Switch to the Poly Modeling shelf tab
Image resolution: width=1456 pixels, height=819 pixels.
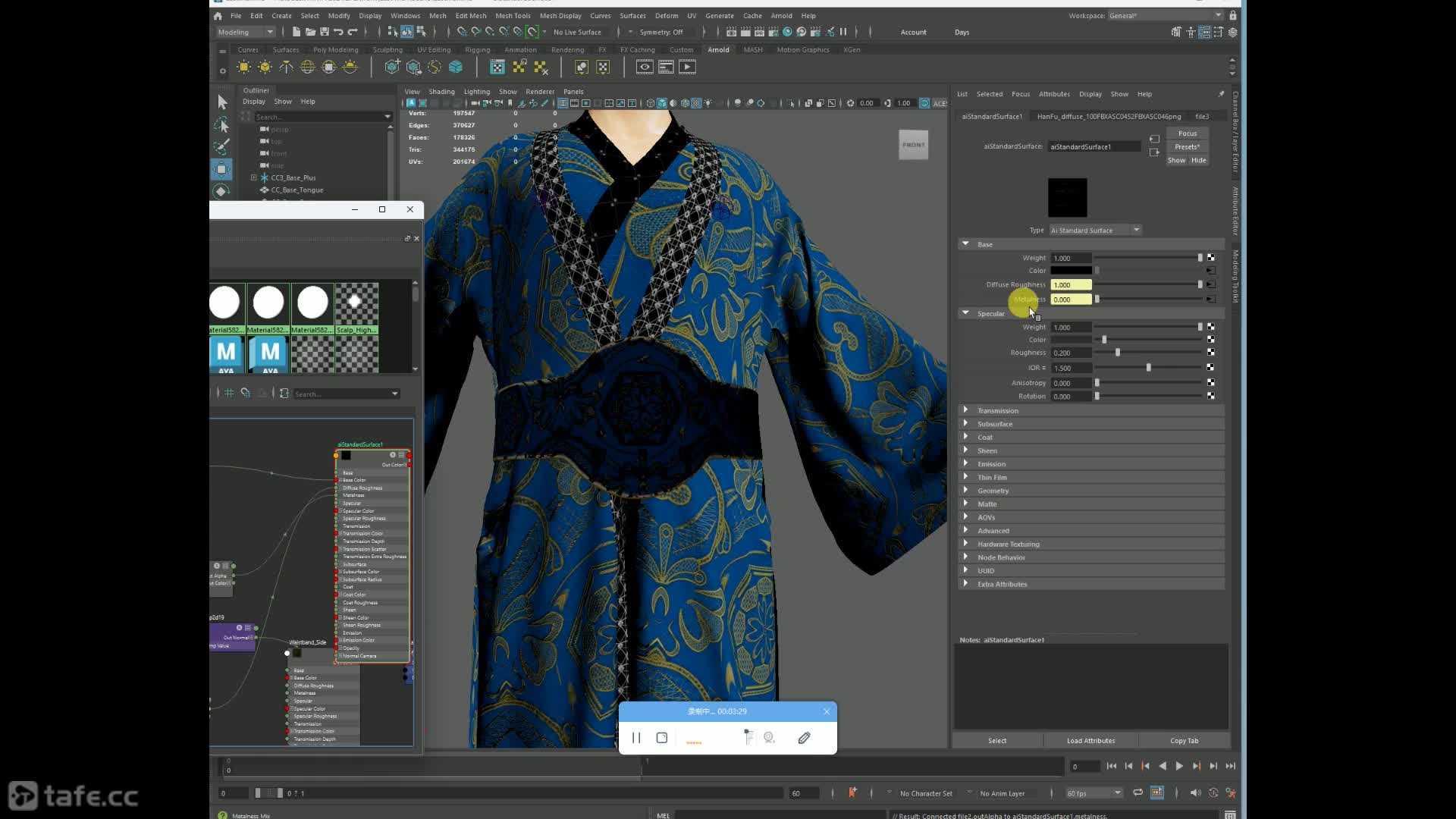[335, 50]
